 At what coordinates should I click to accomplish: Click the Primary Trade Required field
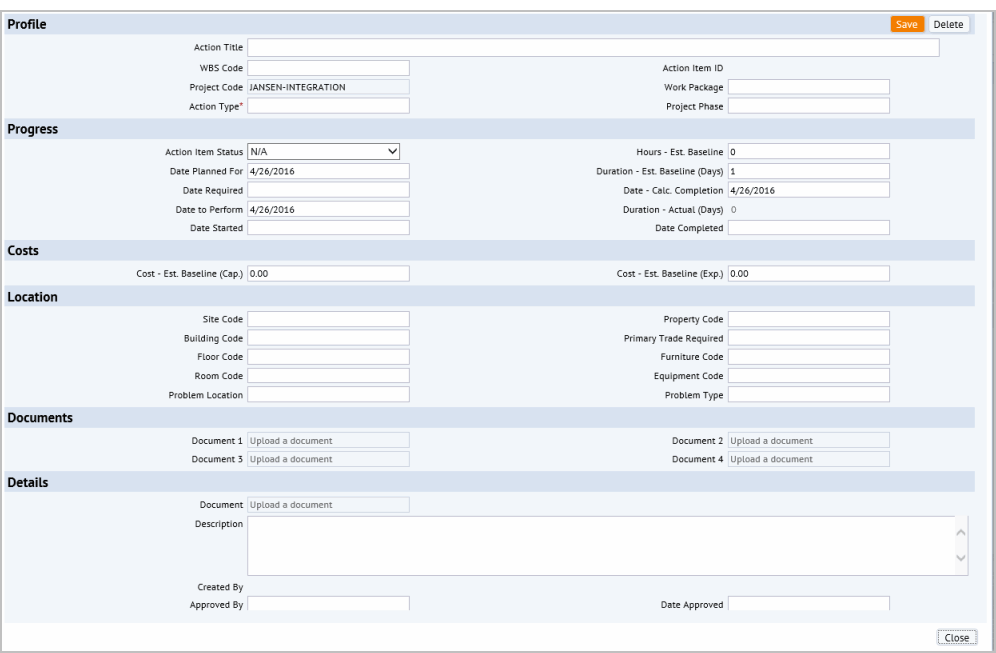click(808, 338)
